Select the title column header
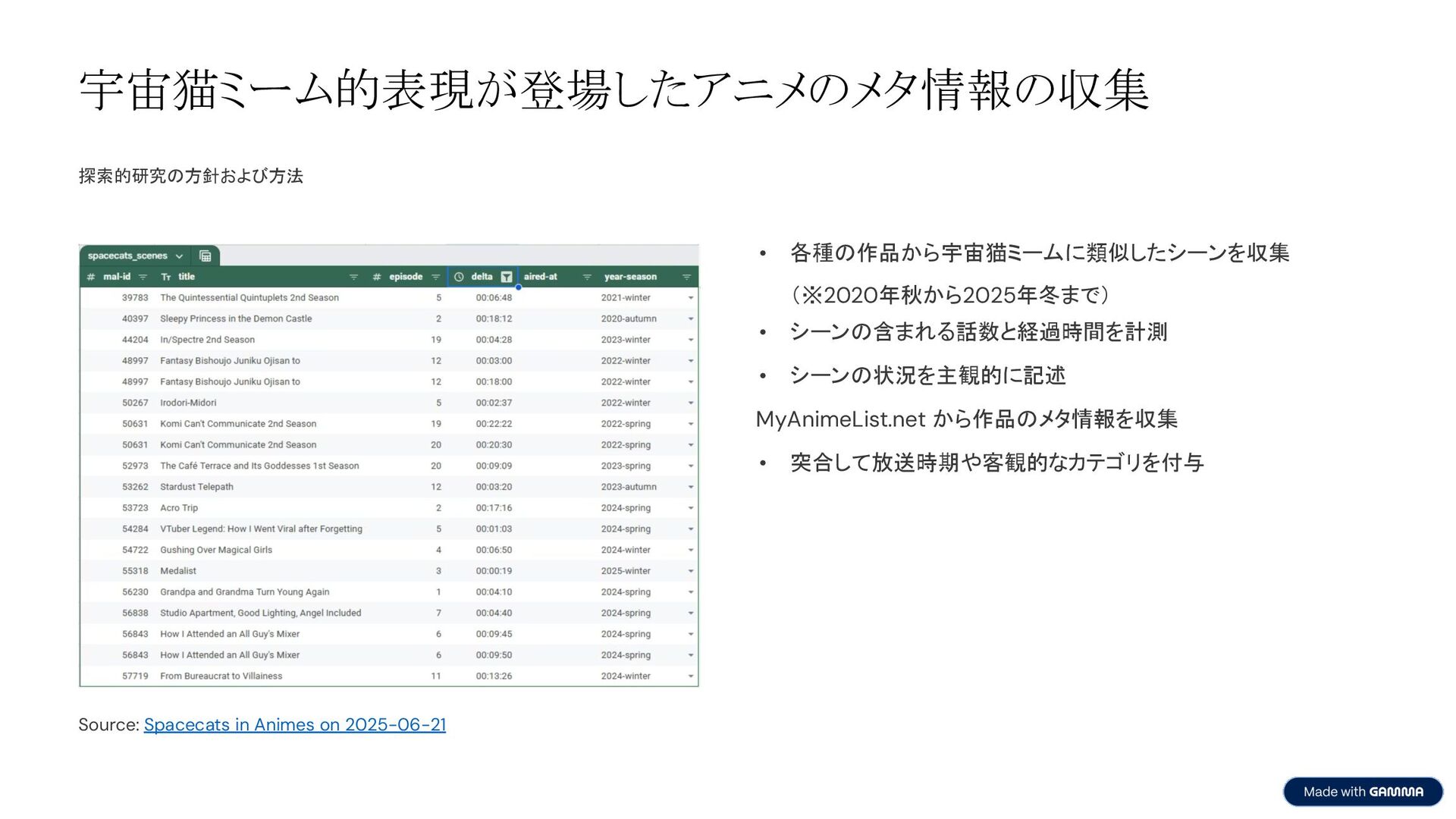Image resolution: width=1456 pixels, height=819 pixels. click(x=187, y=277)
